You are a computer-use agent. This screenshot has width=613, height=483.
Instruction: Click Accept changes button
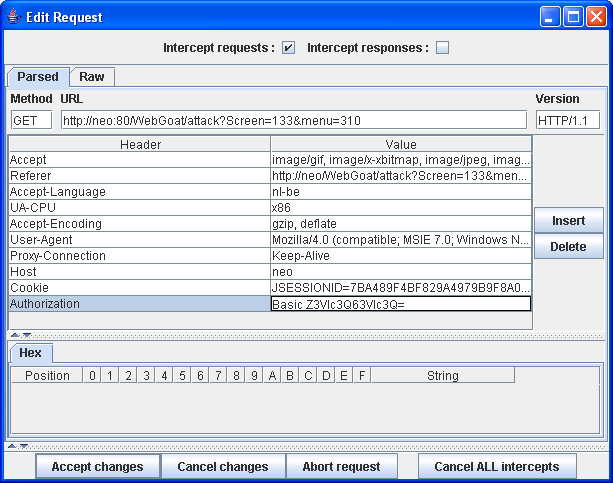point(97,466)
